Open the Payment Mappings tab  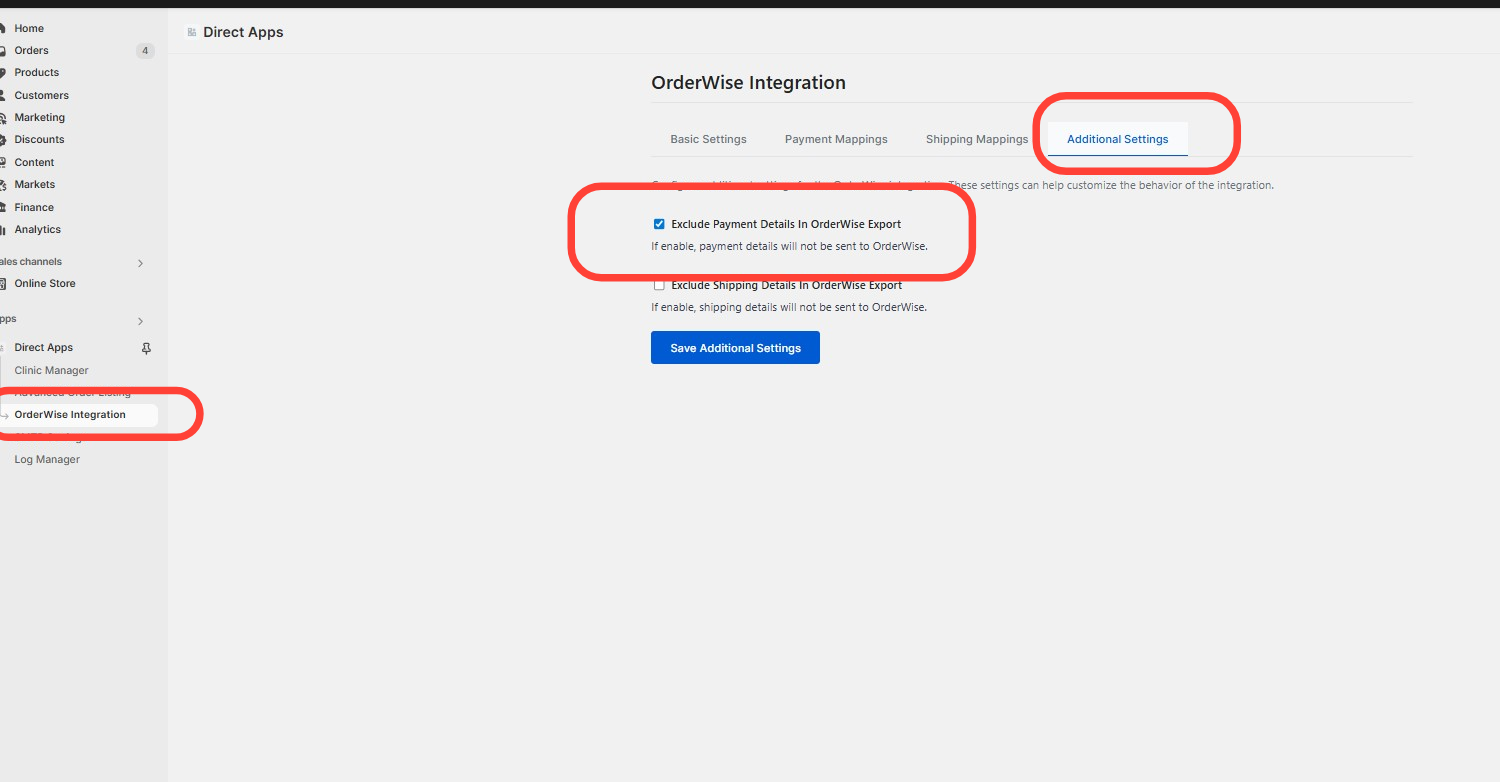point(836,139)
